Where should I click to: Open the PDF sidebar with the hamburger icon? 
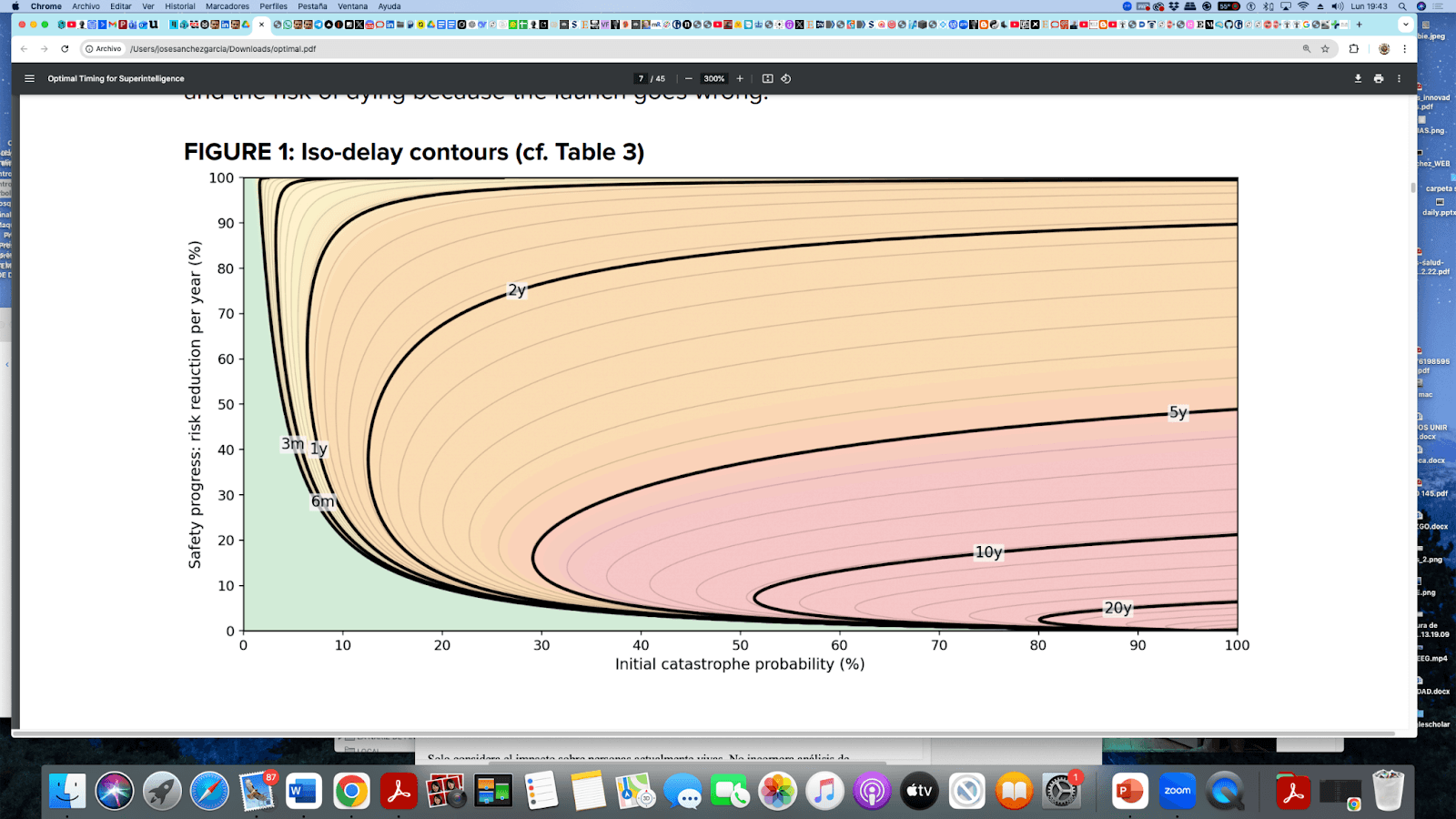29,78
